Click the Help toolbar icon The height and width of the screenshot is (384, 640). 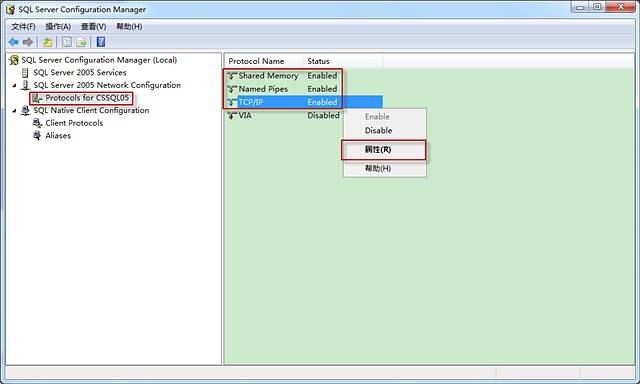(101, 42)
